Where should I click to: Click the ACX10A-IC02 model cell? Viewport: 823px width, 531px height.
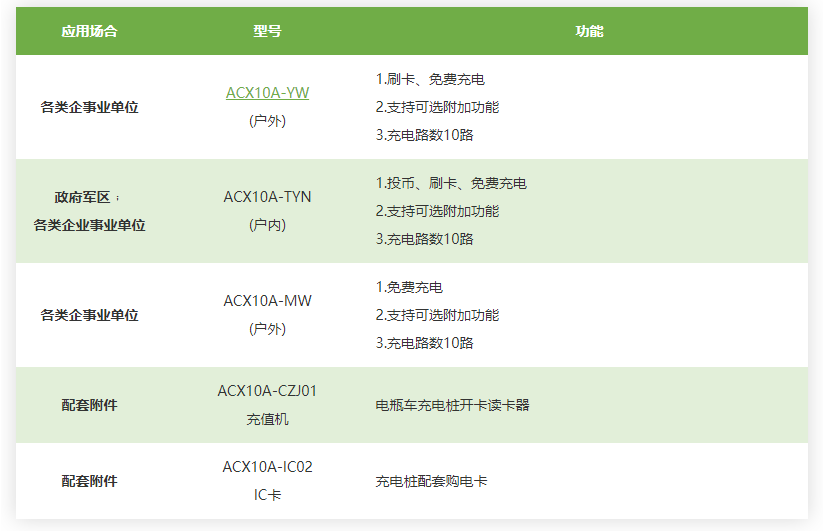point(267,467)
